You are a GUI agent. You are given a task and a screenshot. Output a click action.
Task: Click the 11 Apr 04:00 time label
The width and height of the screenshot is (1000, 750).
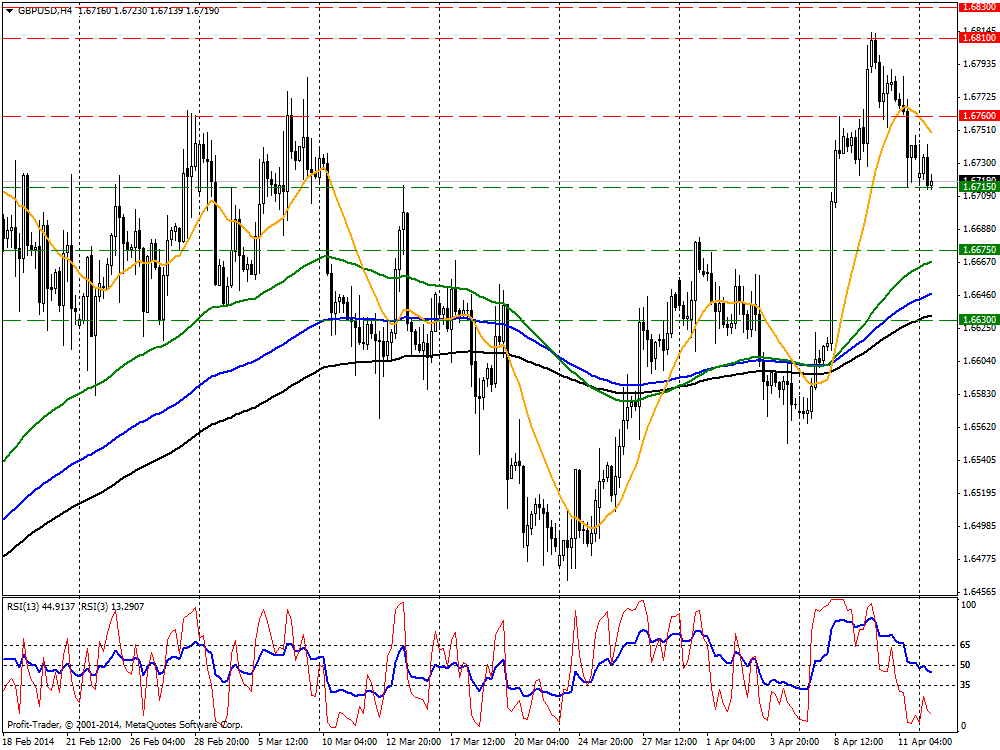pyautogui.click(x=927, y=742)
